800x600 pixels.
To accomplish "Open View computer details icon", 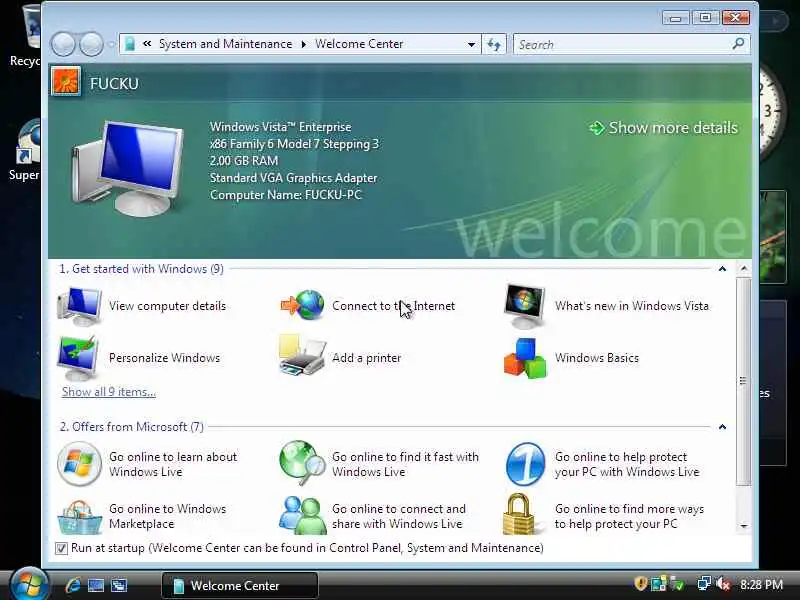I will point(79,306).
